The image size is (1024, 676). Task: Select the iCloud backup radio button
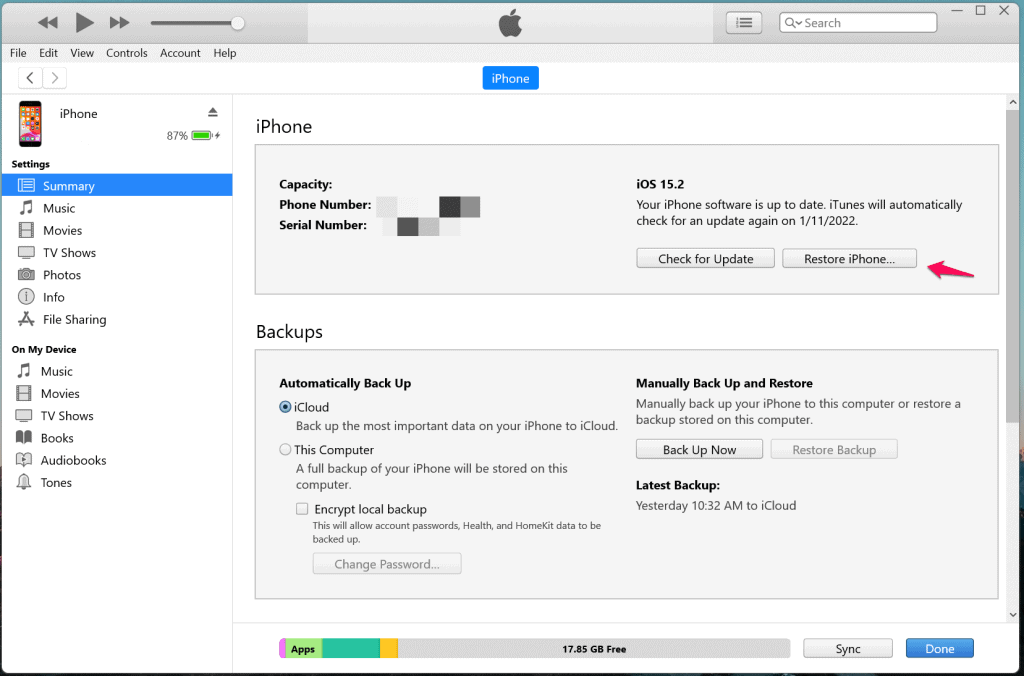(285, 407)
